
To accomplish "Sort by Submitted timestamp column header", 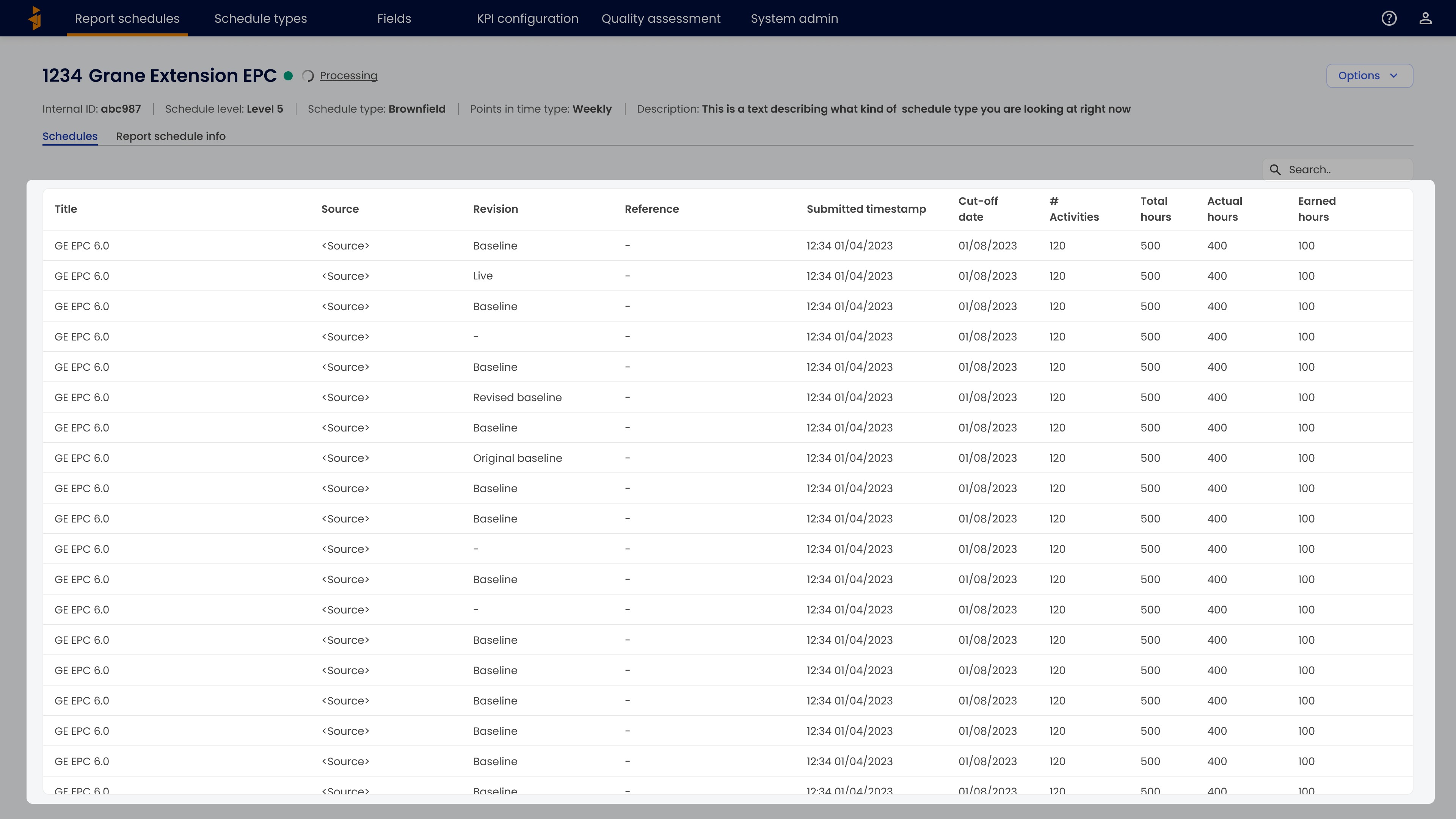I will 866,209.
